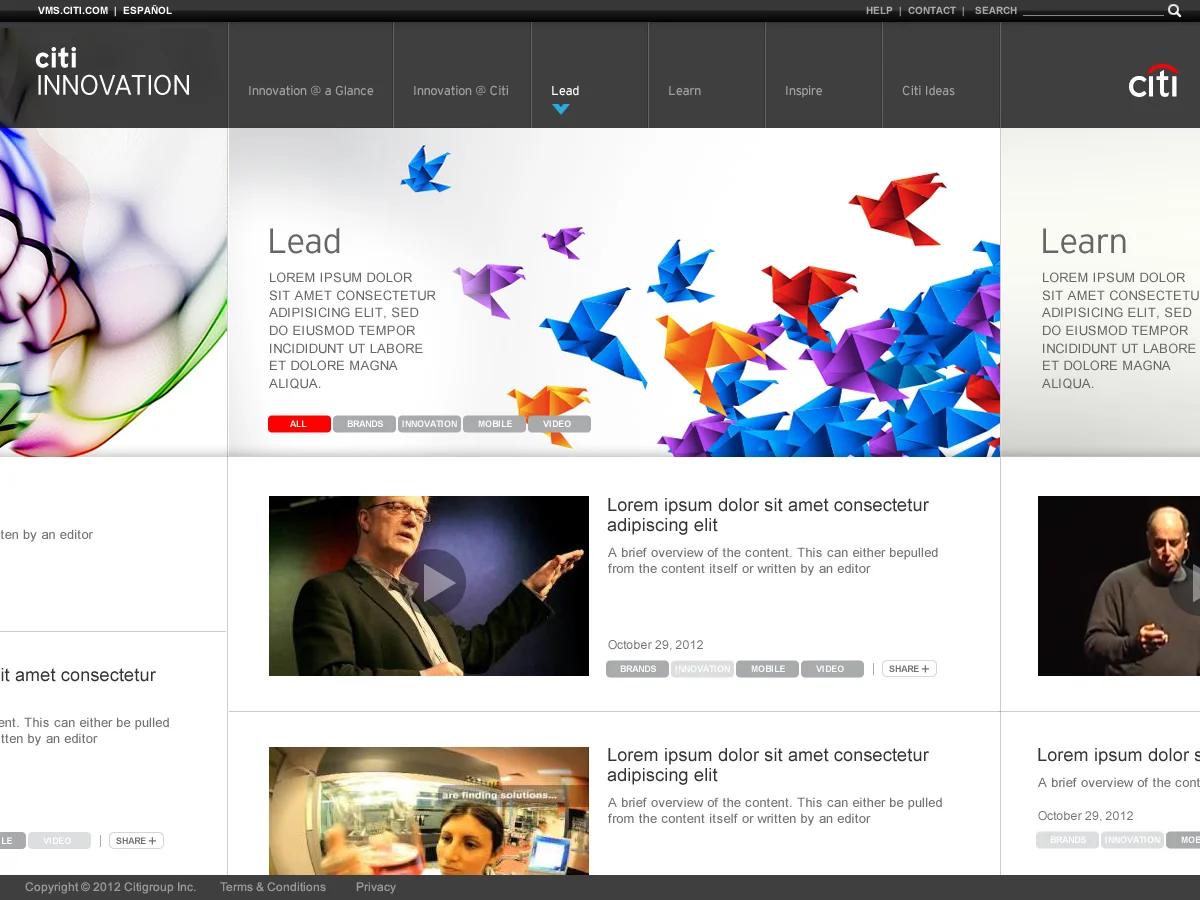This screenshot has height=900, width=1200.
Task: Open the 'are finding solutions' video thumbnail
Action: 429,811
